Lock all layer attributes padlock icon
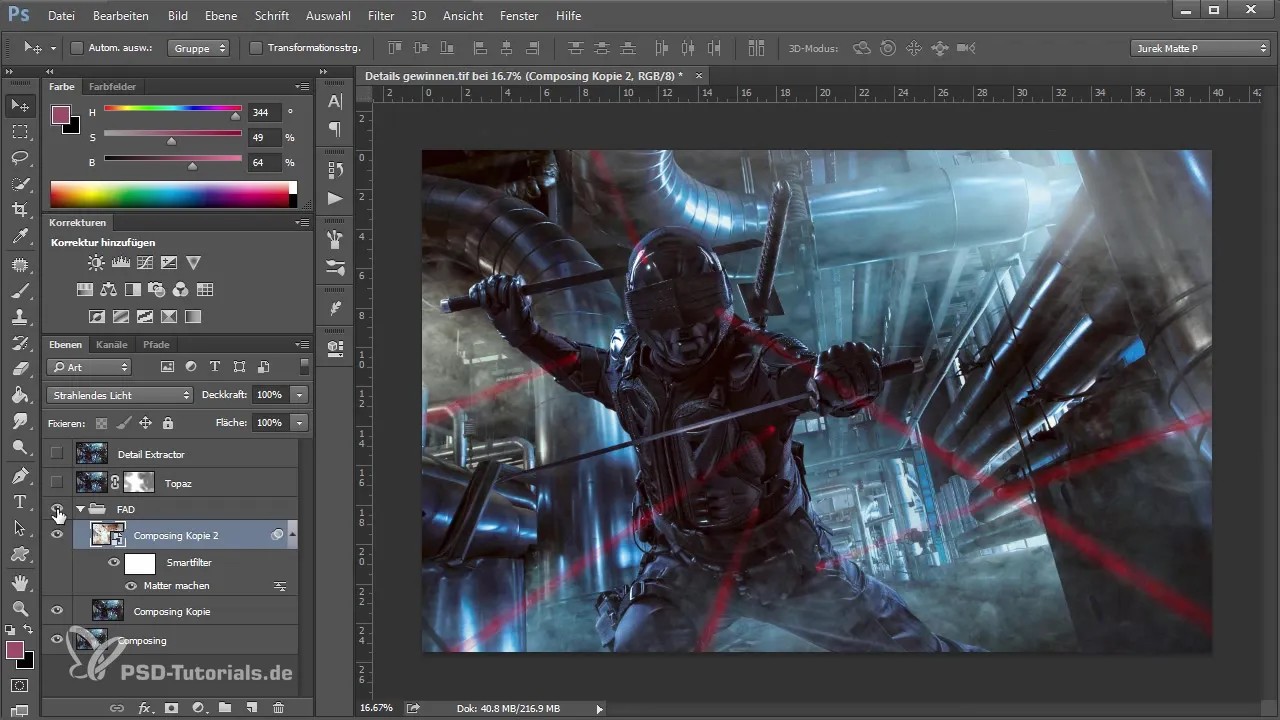The width and height of the screenshot is (1280, 720). pyautogui.click(x=168, y=423)
